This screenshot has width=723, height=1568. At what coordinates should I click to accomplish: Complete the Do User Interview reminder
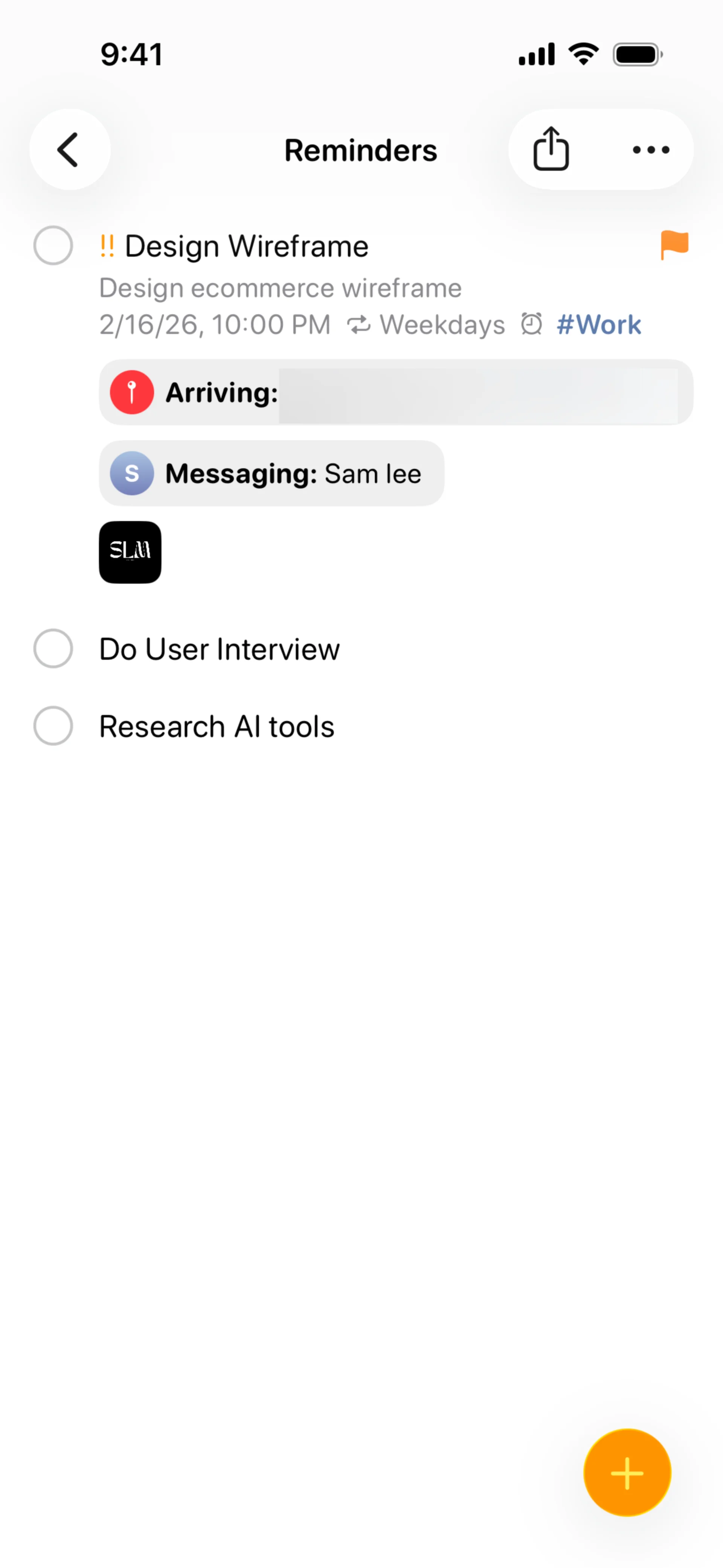pyautogui.click(x=53, y=648)
